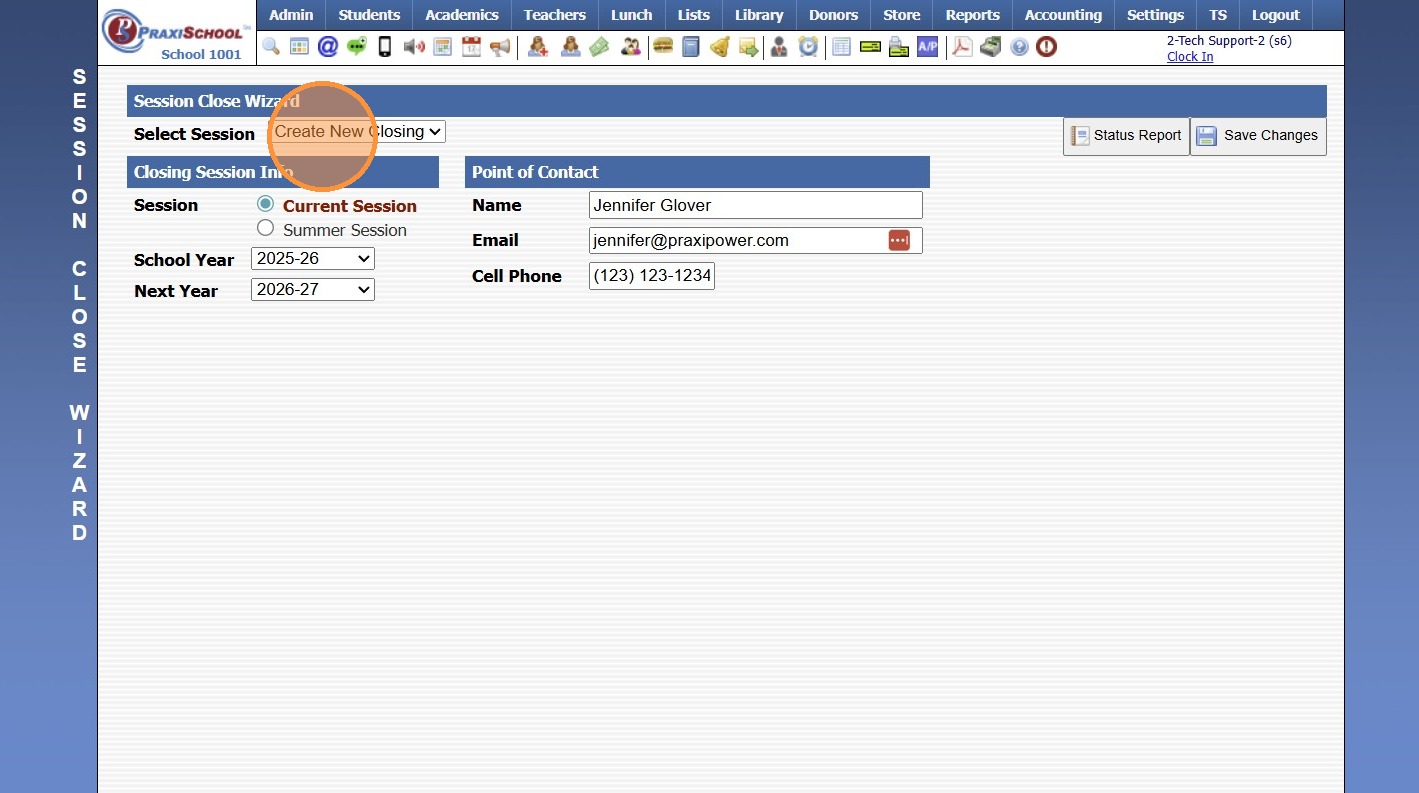The height and width of the screenshot is (793, 1419).
Task: Open the two-person family icon
Action: pos(630,47)
